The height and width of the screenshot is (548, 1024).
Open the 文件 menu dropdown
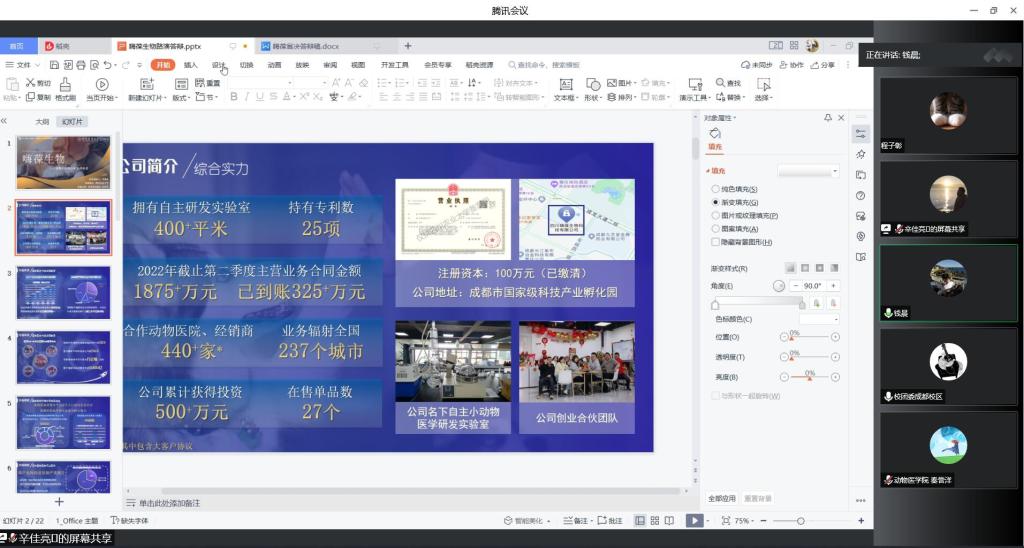(x=23, y=65)
